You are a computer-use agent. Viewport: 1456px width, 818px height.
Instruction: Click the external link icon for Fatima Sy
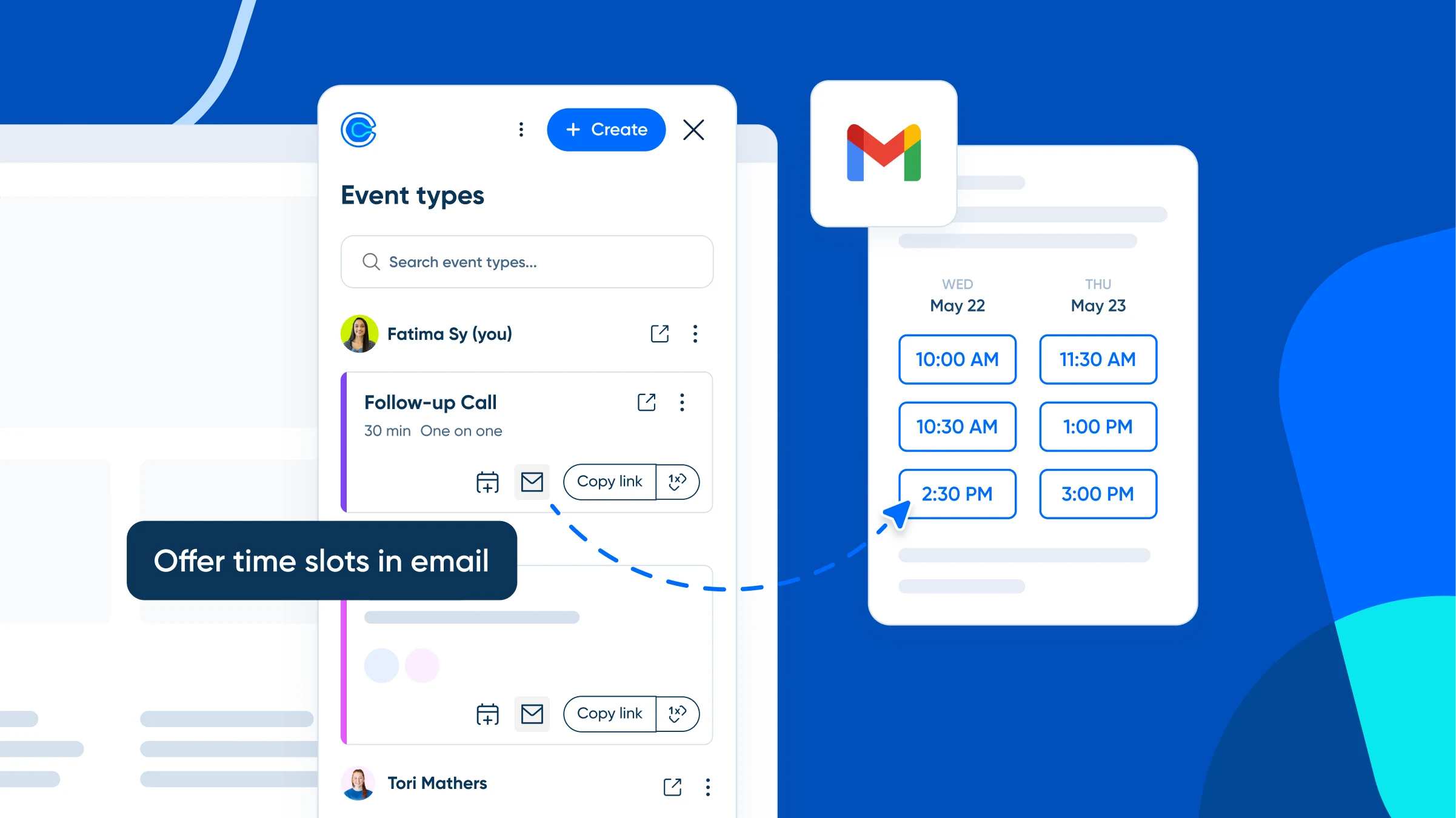[658, 332]
